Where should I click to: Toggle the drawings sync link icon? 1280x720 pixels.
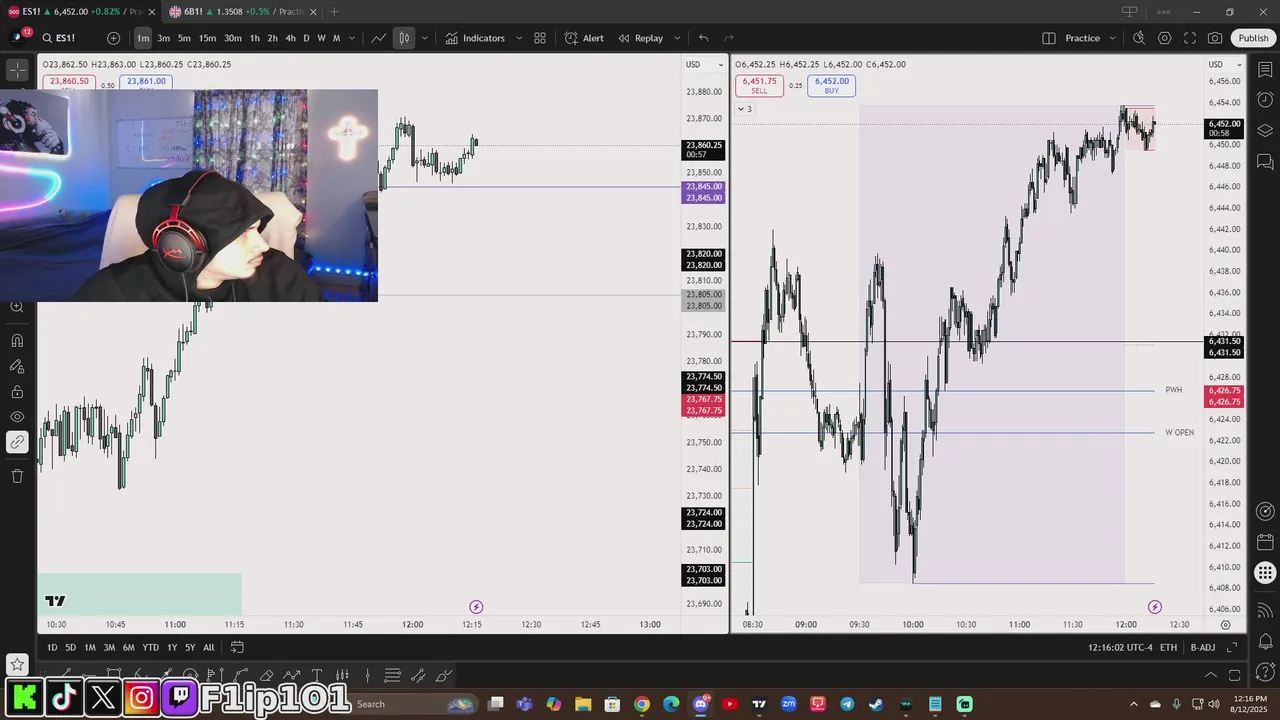17,442
